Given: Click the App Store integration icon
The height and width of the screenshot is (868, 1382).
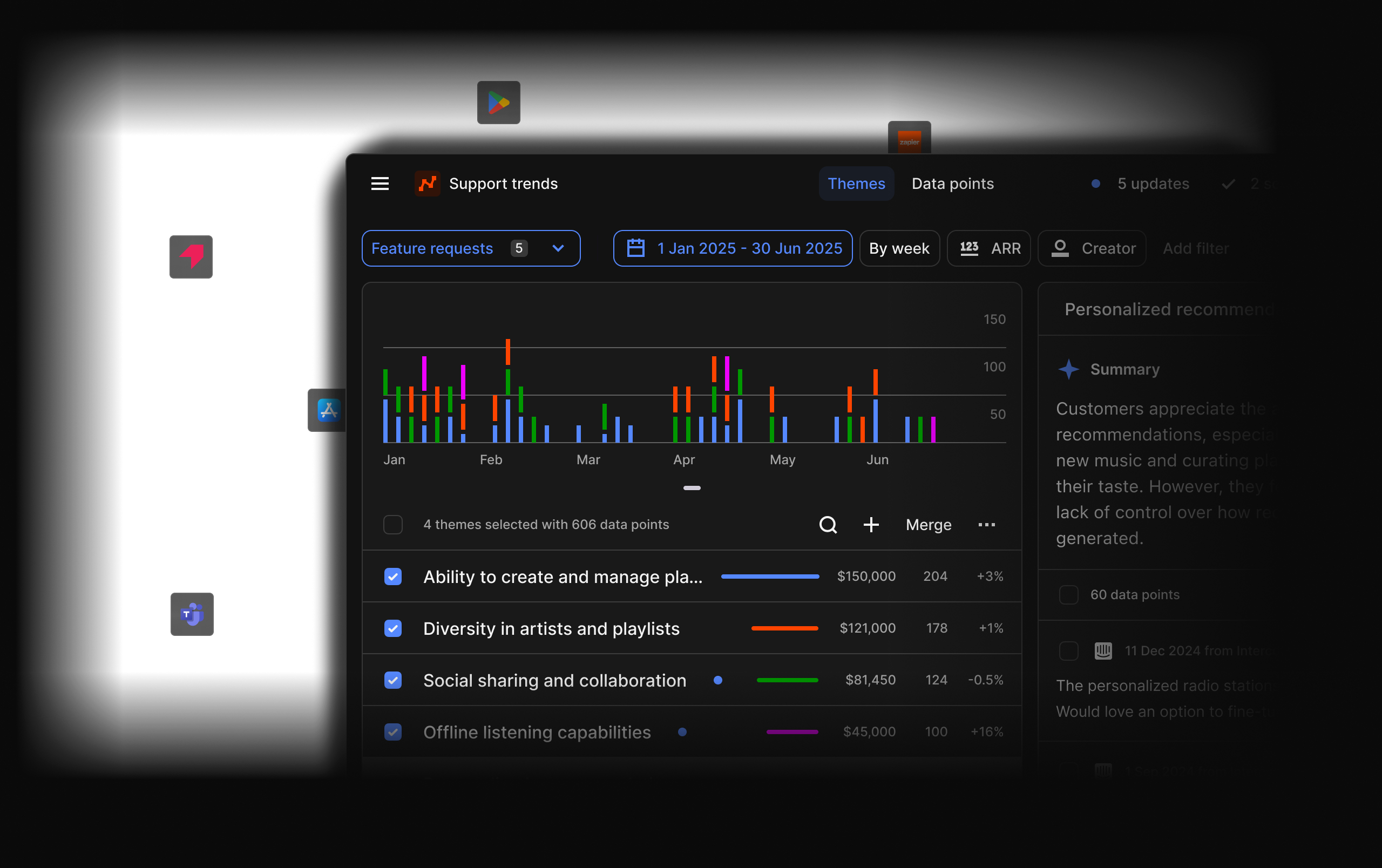Looking at the screenshot, I should (x=328, y=410).
